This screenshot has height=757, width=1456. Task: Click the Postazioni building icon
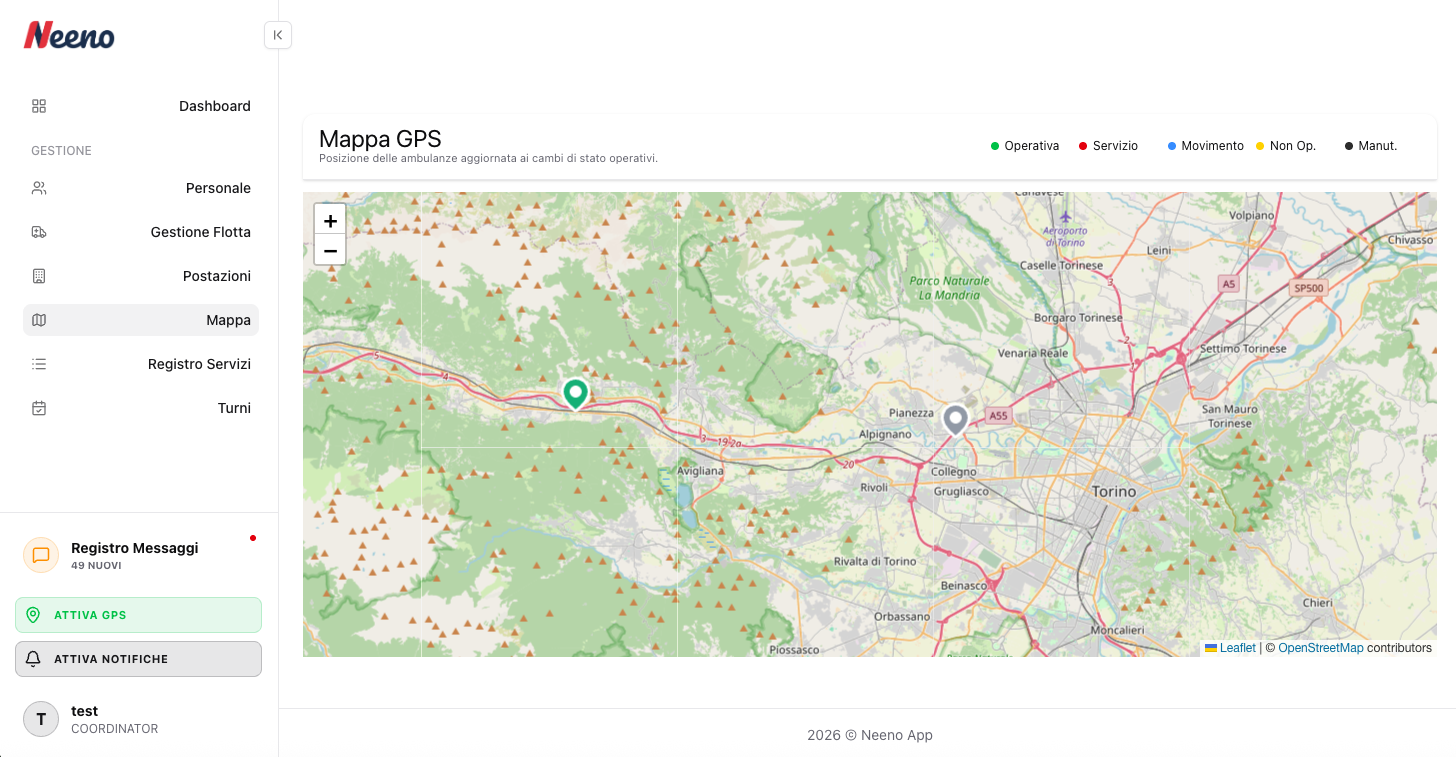(x=39, y=276)
